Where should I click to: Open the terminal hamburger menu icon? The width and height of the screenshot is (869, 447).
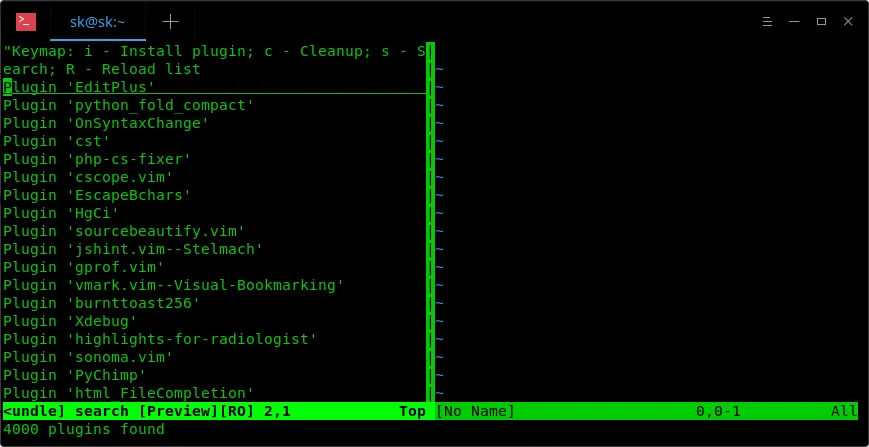coord(767,22)
